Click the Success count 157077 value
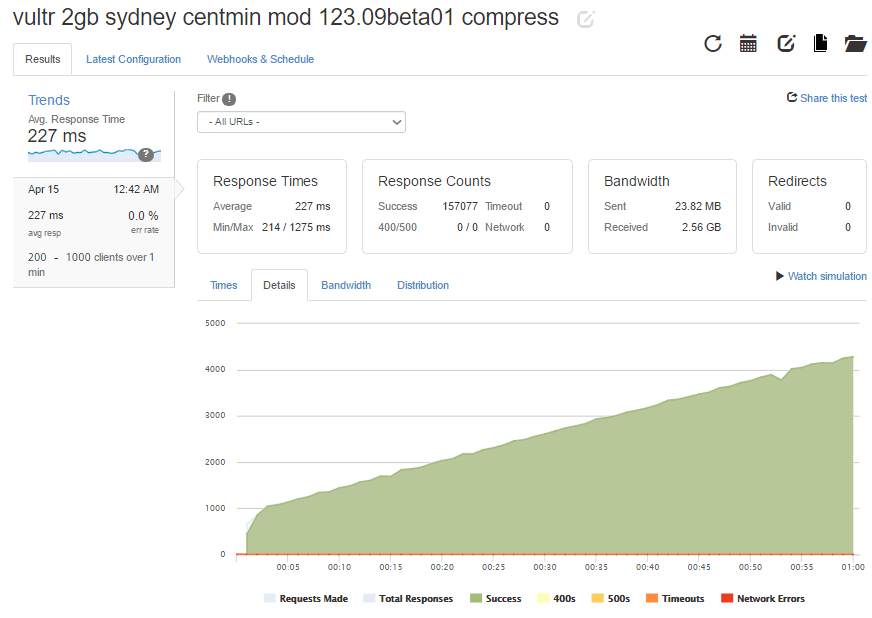The width and height of the screenshot is (872, 618). [460, 206]
